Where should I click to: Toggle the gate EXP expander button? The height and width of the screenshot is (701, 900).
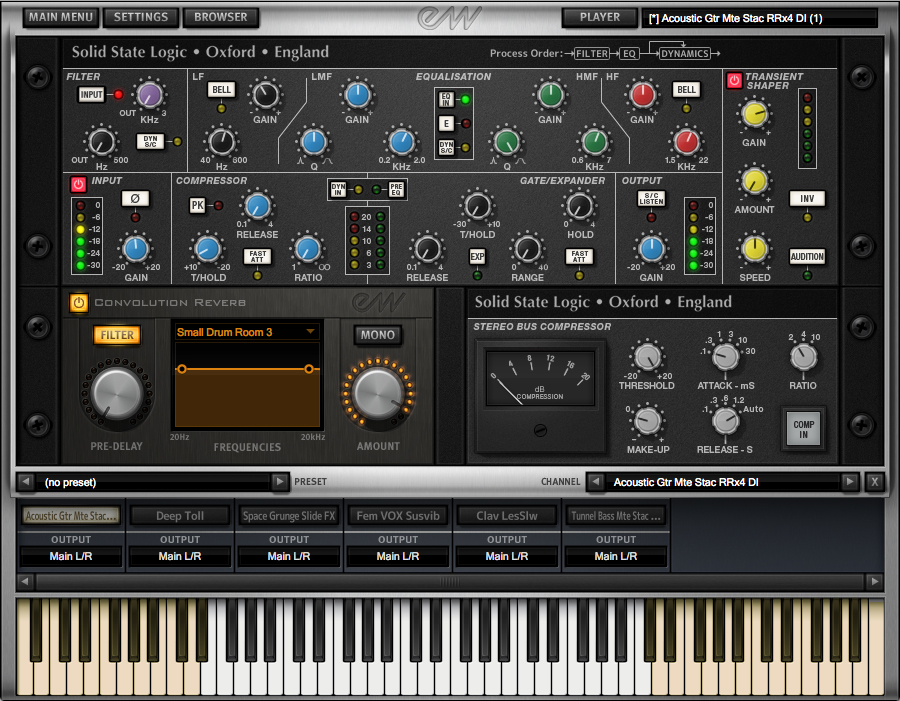[x=477, y=257]
